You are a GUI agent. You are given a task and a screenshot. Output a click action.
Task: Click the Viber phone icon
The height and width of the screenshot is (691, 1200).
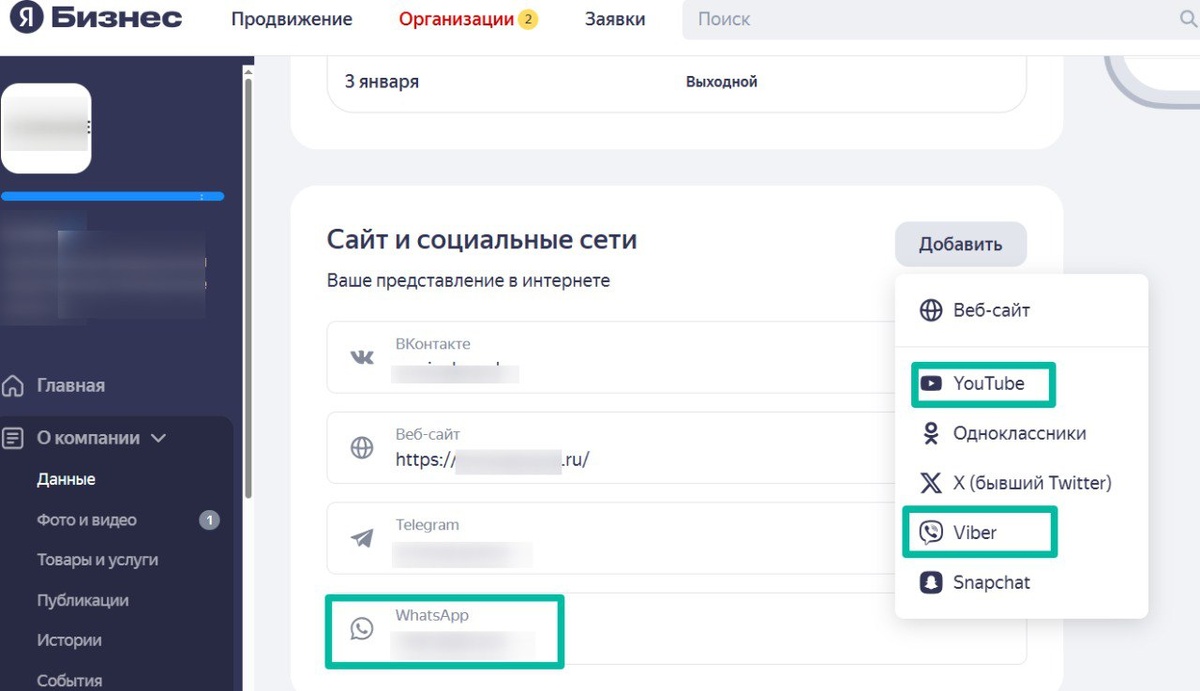tap(931, 533)
